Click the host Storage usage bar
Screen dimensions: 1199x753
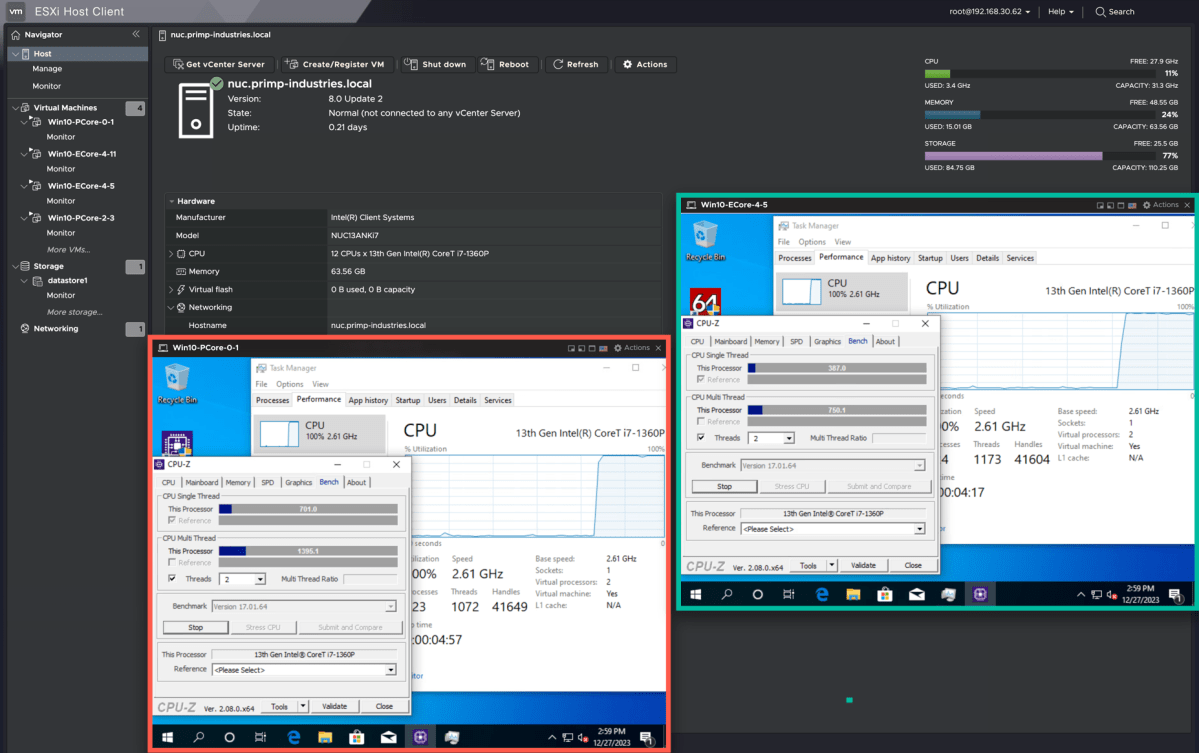pos(1040,156)
